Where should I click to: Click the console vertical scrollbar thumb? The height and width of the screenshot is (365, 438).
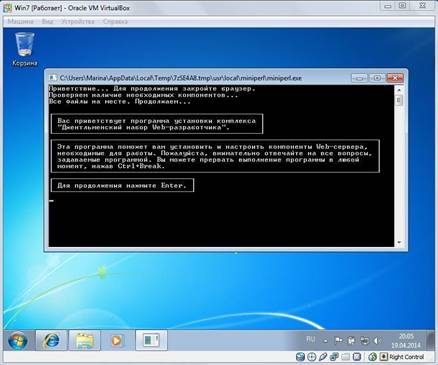(x=399, y=100)
